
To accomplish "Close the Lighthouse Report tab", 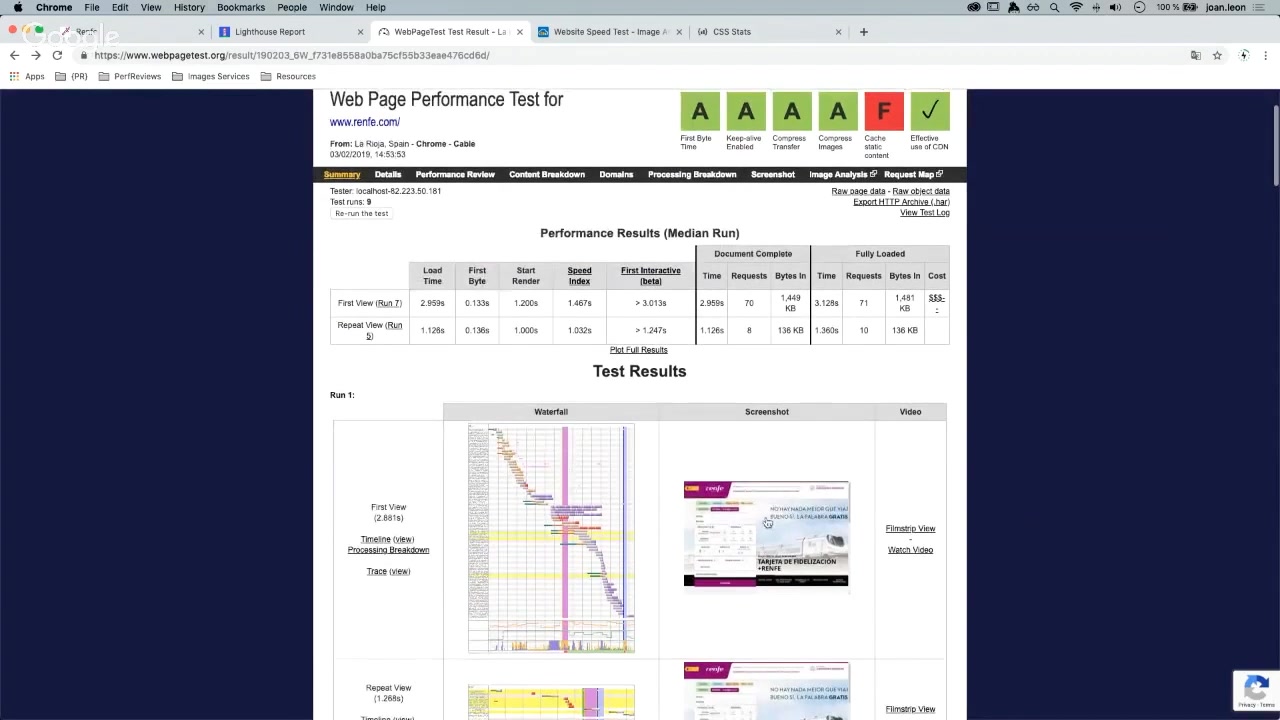I will (360, 32).
